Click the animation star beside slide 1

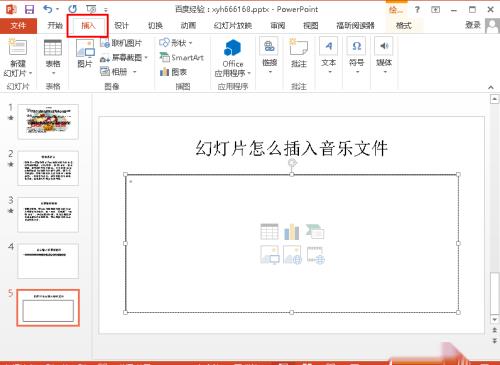click(11, 118)
